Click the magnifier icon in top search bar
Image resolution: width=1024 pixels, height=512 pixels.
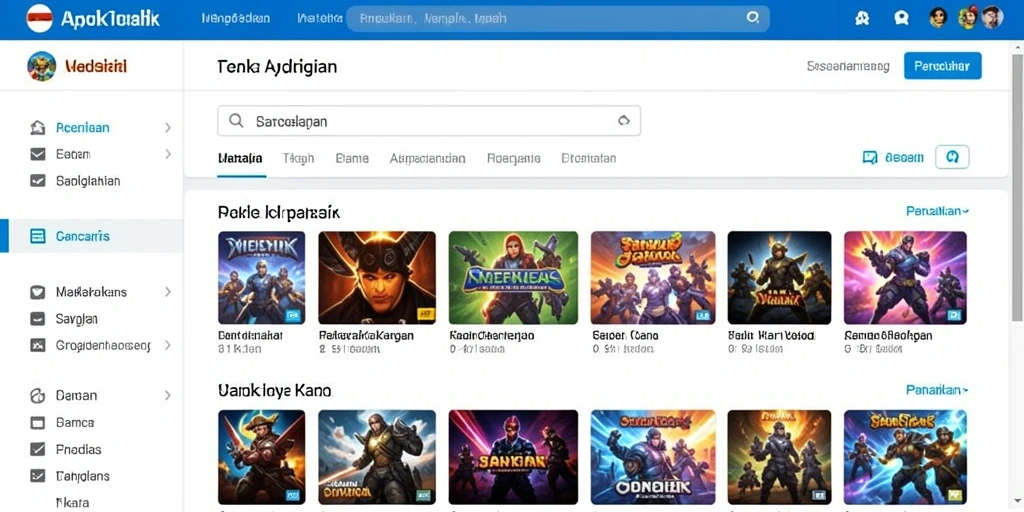752,18
